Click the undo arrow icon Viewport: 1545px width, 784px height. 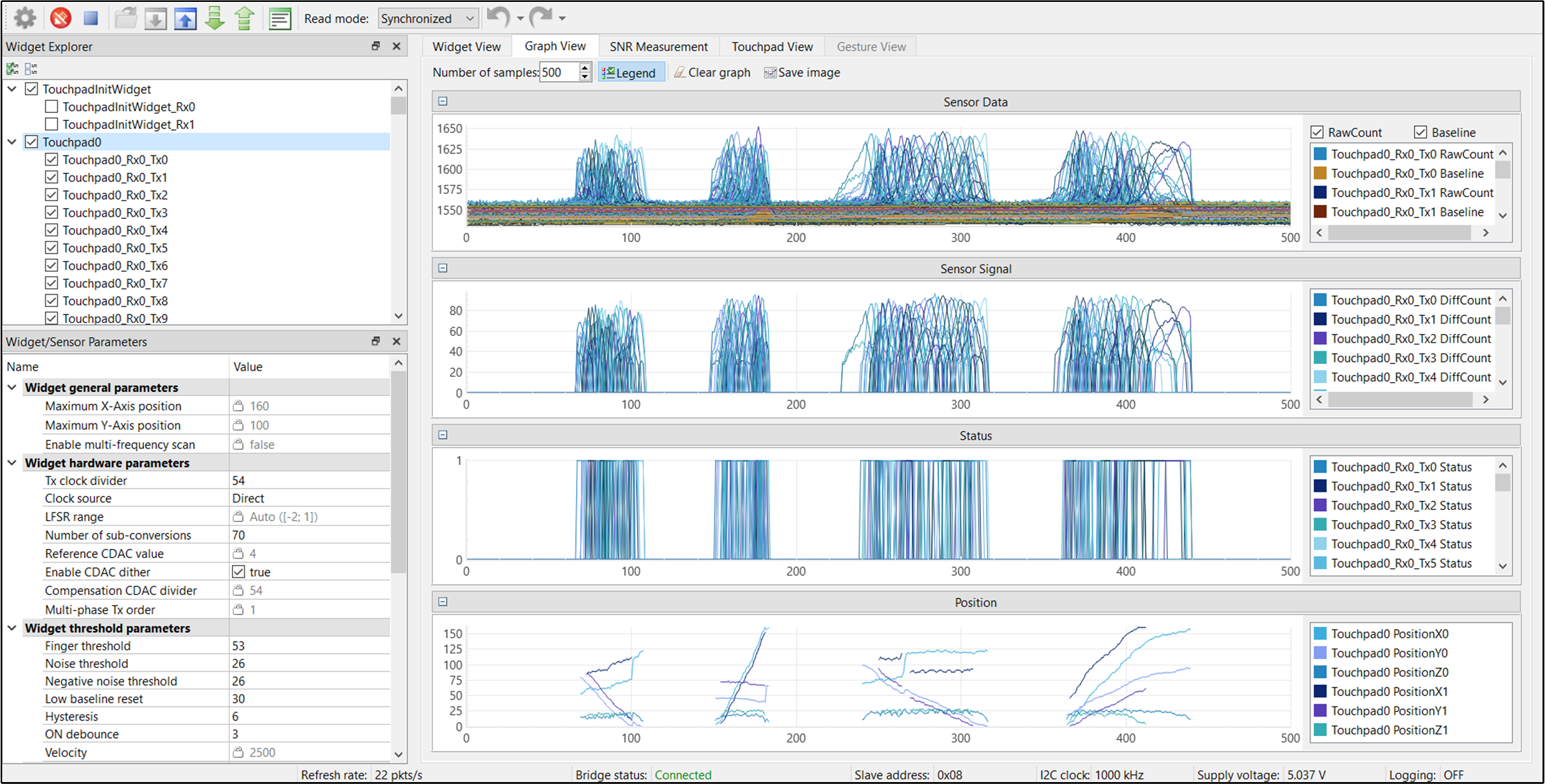click(x=498, y=17)
